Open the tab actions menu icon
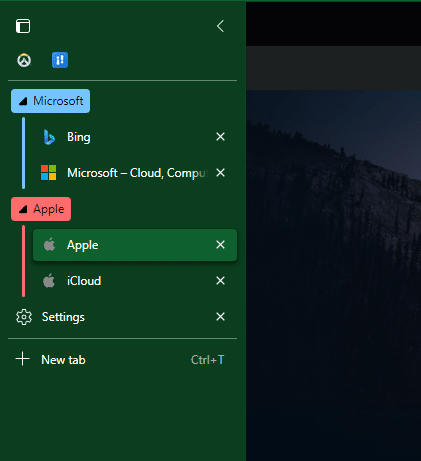 tap(23, 26)
